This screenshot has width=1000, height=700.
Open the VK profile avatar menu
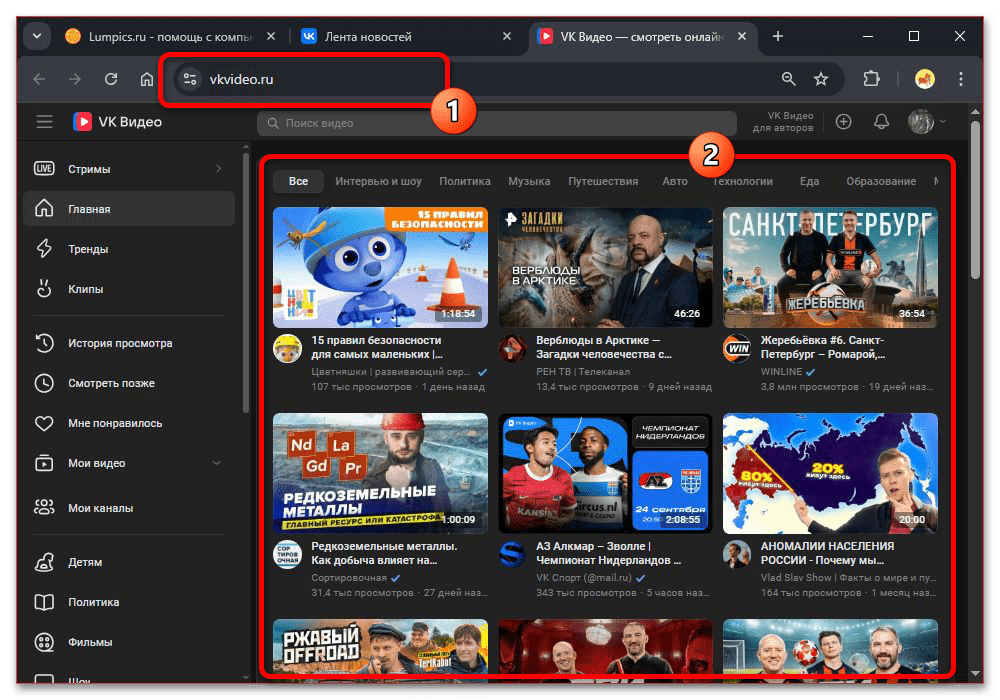(x=926, y=121)
